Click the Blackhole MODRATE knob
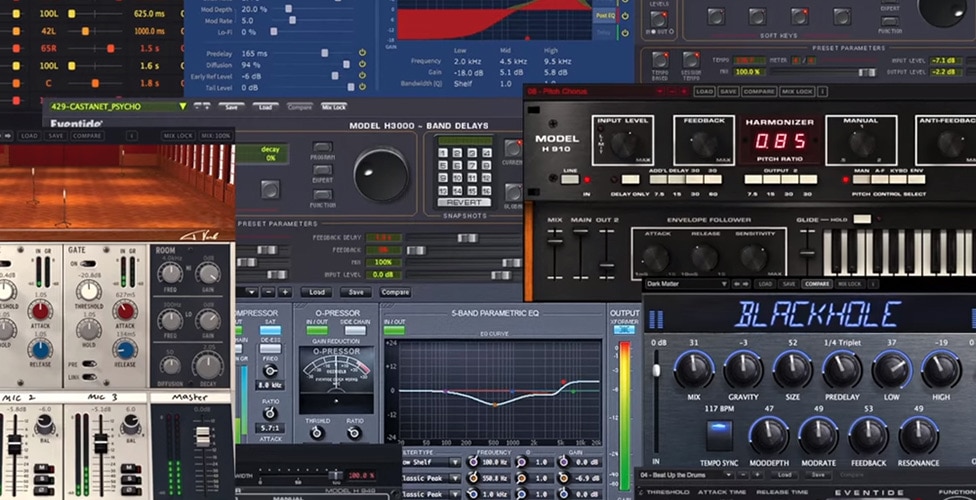This screenshot has height=500, width=976. tap(818, 436)
